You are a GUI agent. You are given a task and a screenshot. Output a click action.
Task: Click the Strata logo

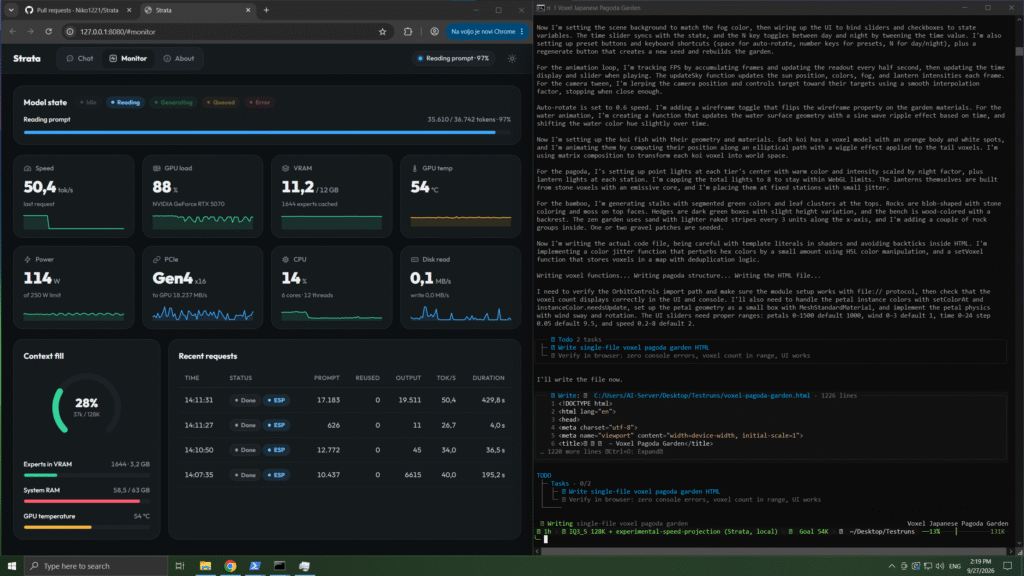point(27,59)
